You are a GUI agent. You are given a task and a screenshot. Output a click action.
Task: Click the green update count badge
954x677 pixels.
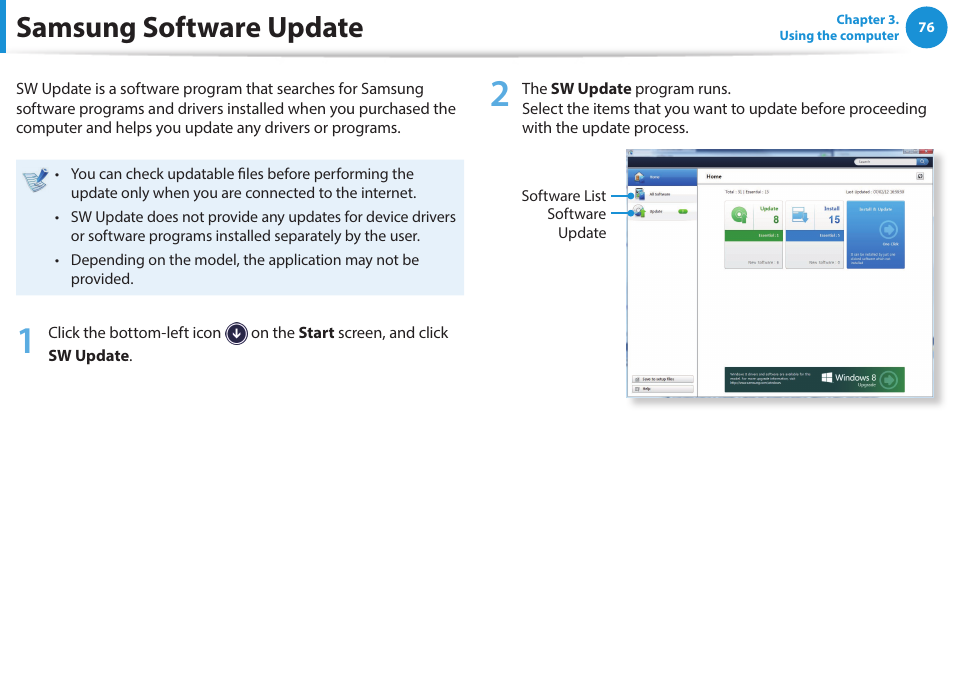(x=683, y=212)
